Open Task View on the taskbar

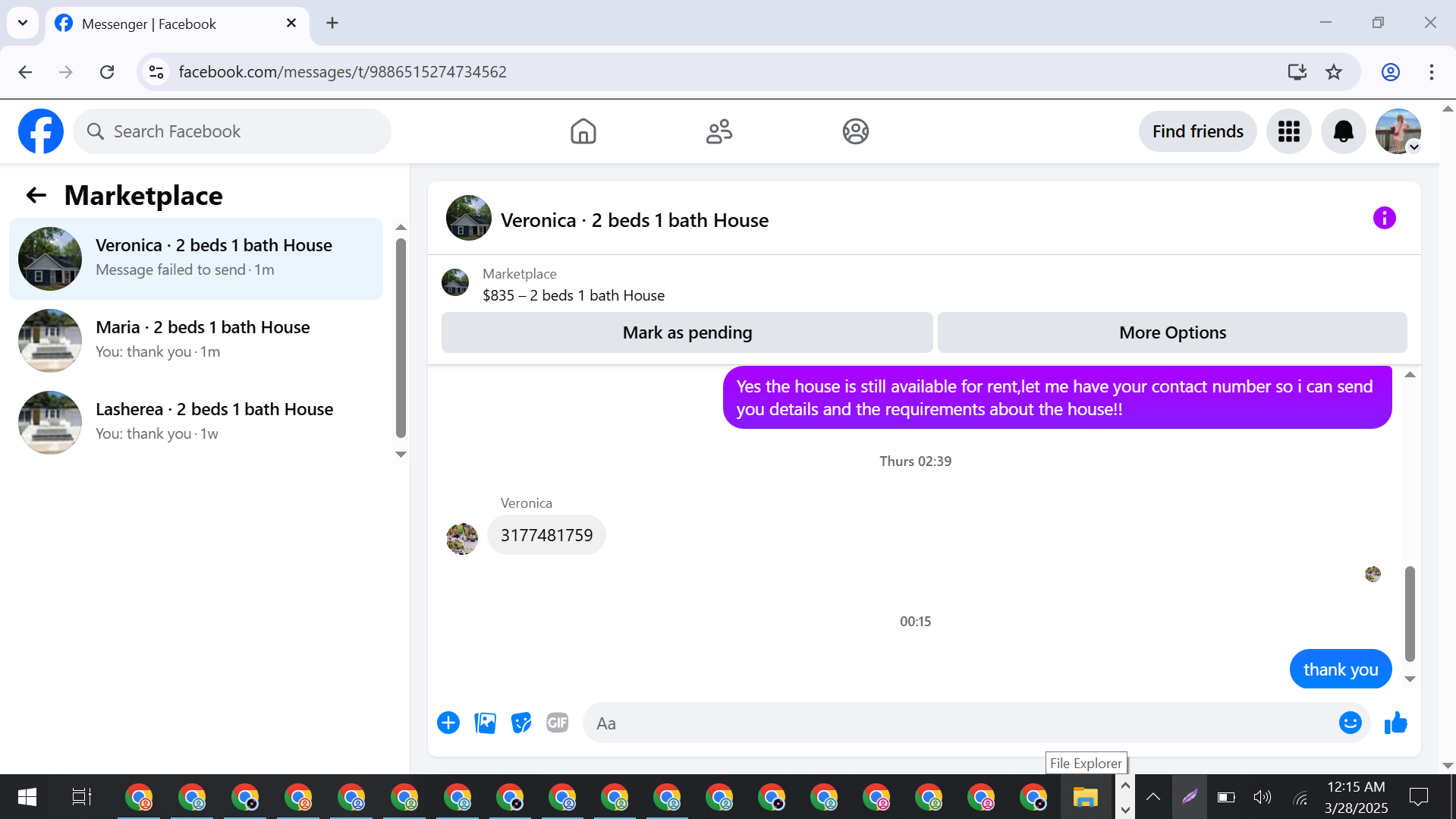(81, 797)
